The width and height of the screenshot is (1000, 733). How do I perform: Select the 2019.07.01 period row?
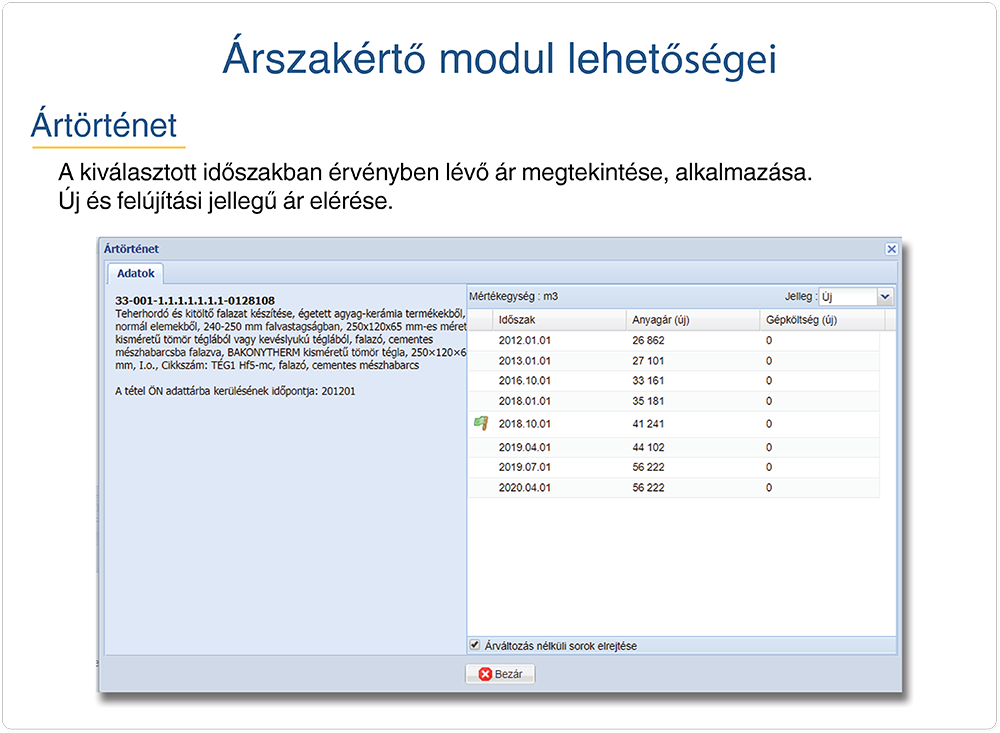673,468
